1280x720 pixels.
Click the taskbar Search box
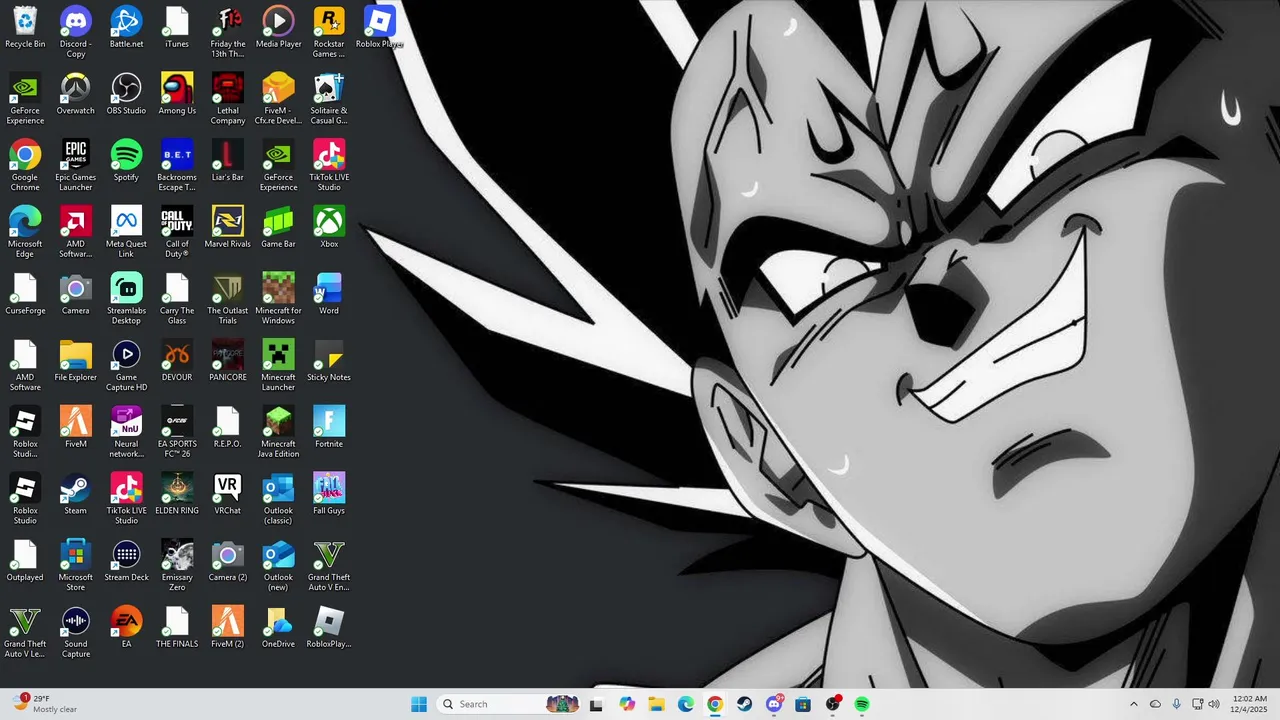510,704
